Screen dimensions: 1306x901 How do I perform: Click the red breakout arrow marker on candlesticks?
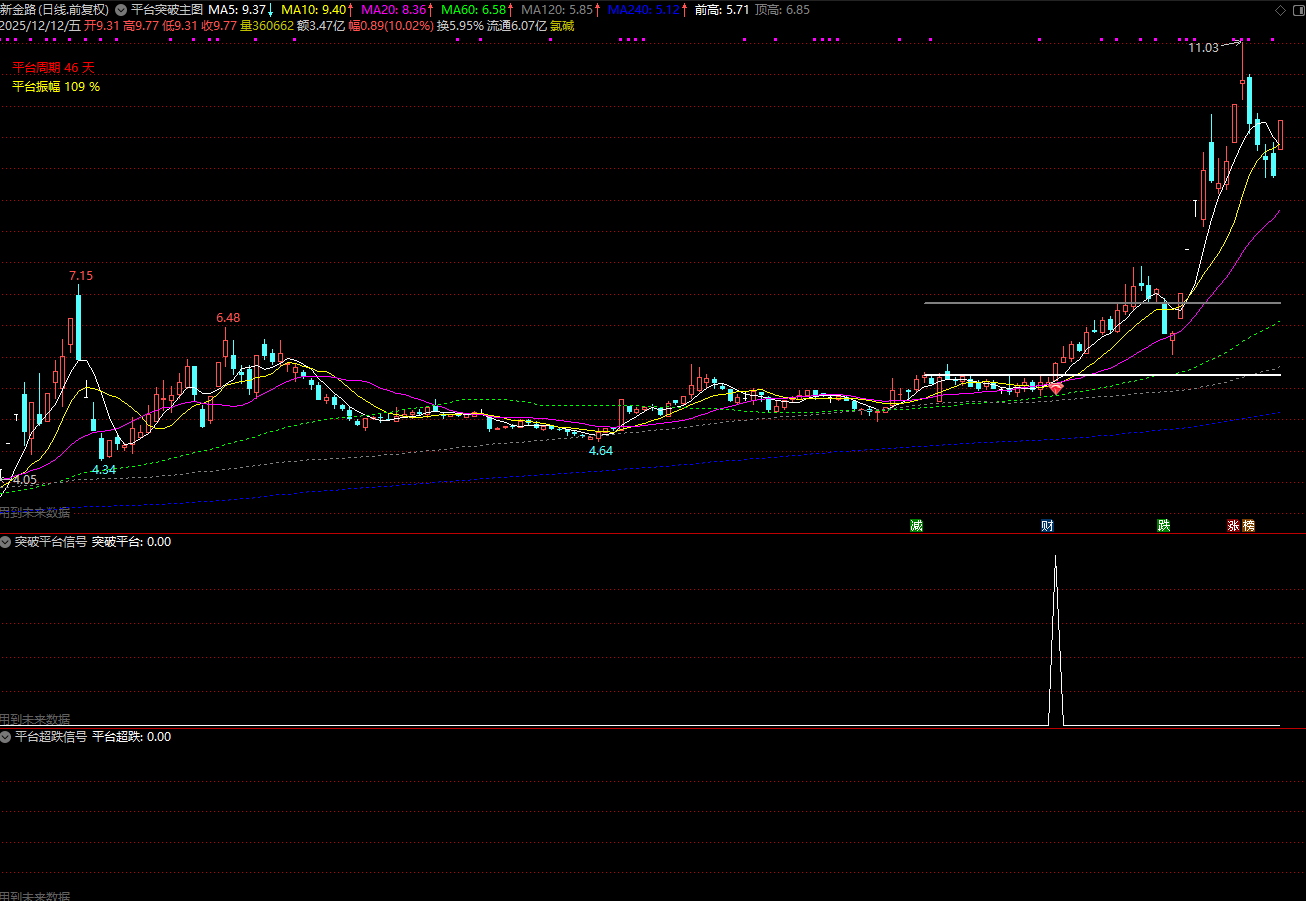pos(1055,389)
